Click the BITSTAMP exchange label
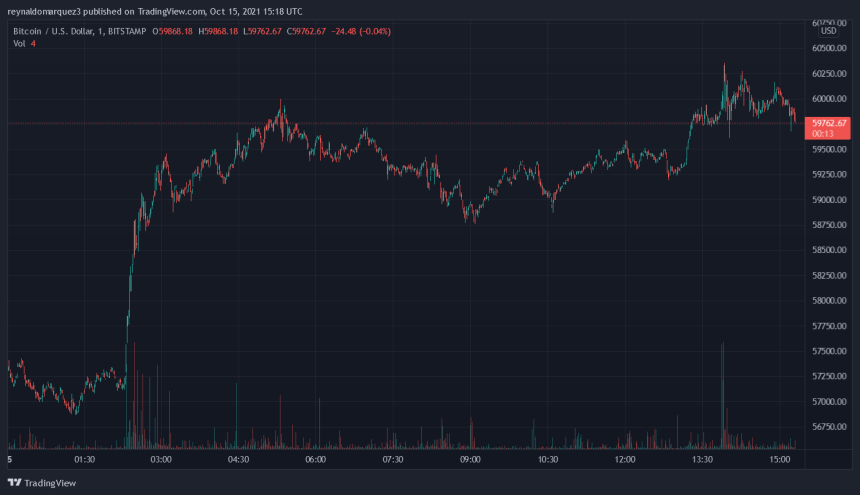This screenshot has width=860, height=495. pyautogui.click(x=127, y=31)
